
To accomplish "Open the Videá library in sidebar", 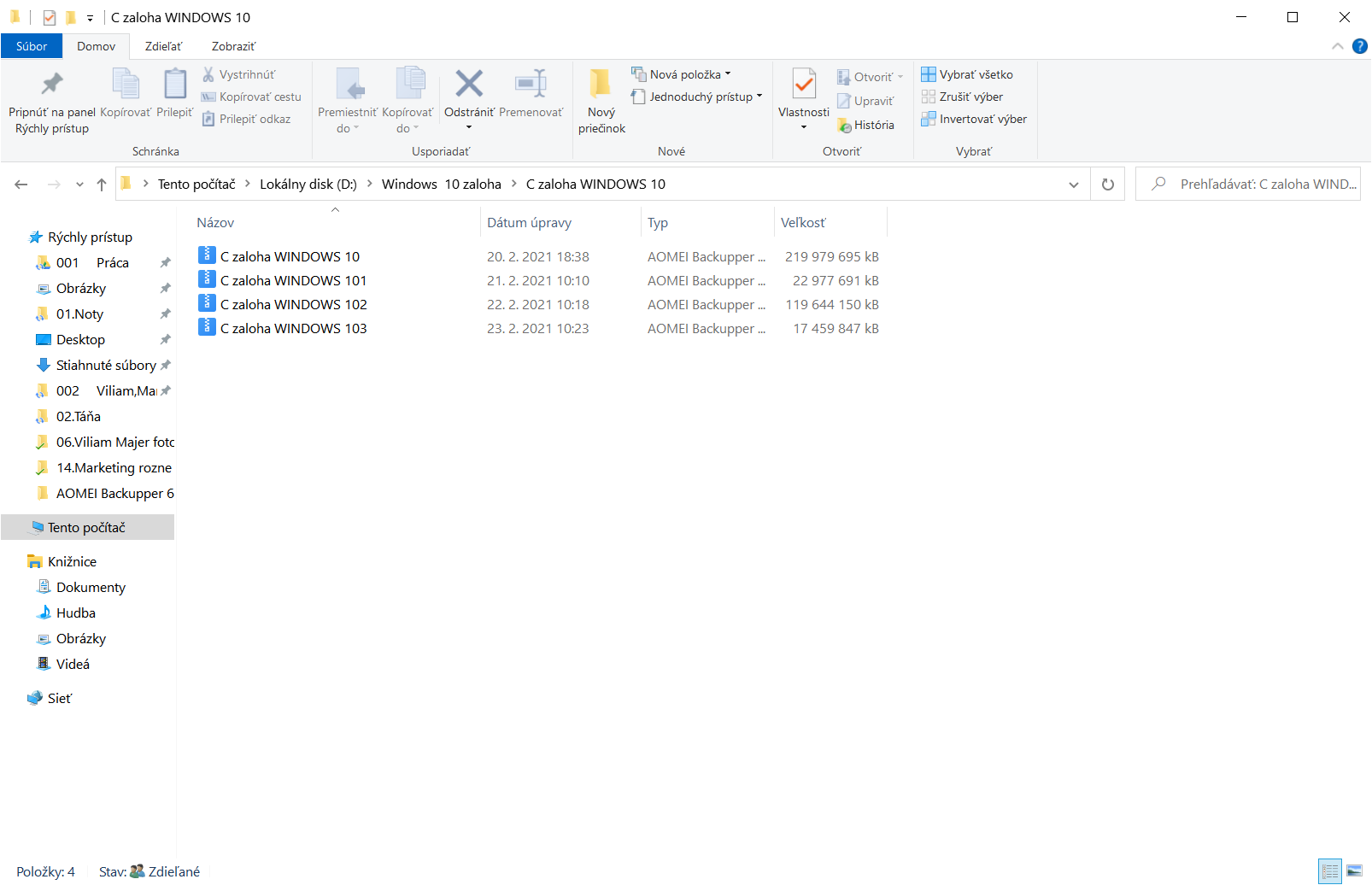I will click(x=73, y=665).
